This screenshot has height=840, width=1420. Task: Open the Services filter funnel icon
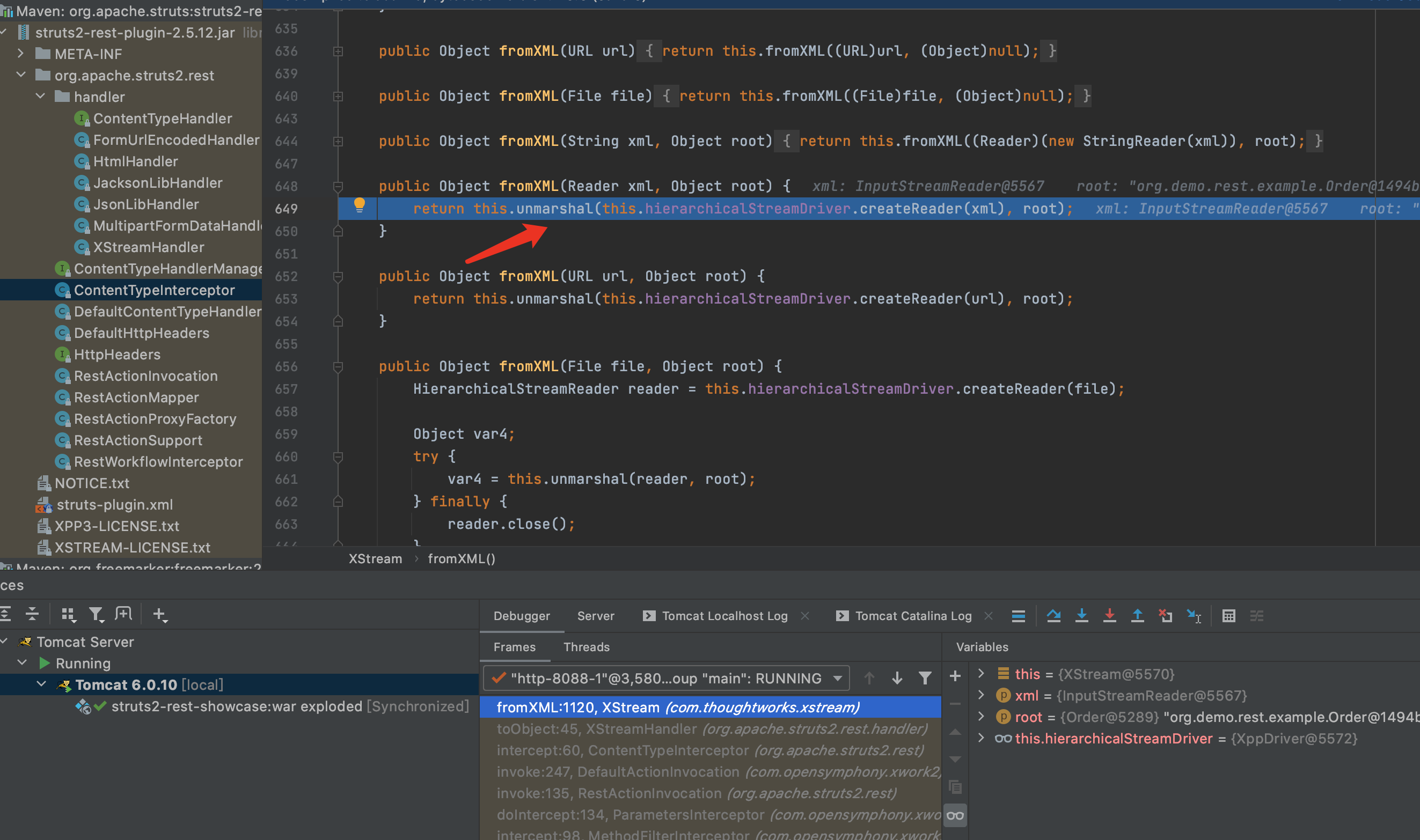pos(96,615)
